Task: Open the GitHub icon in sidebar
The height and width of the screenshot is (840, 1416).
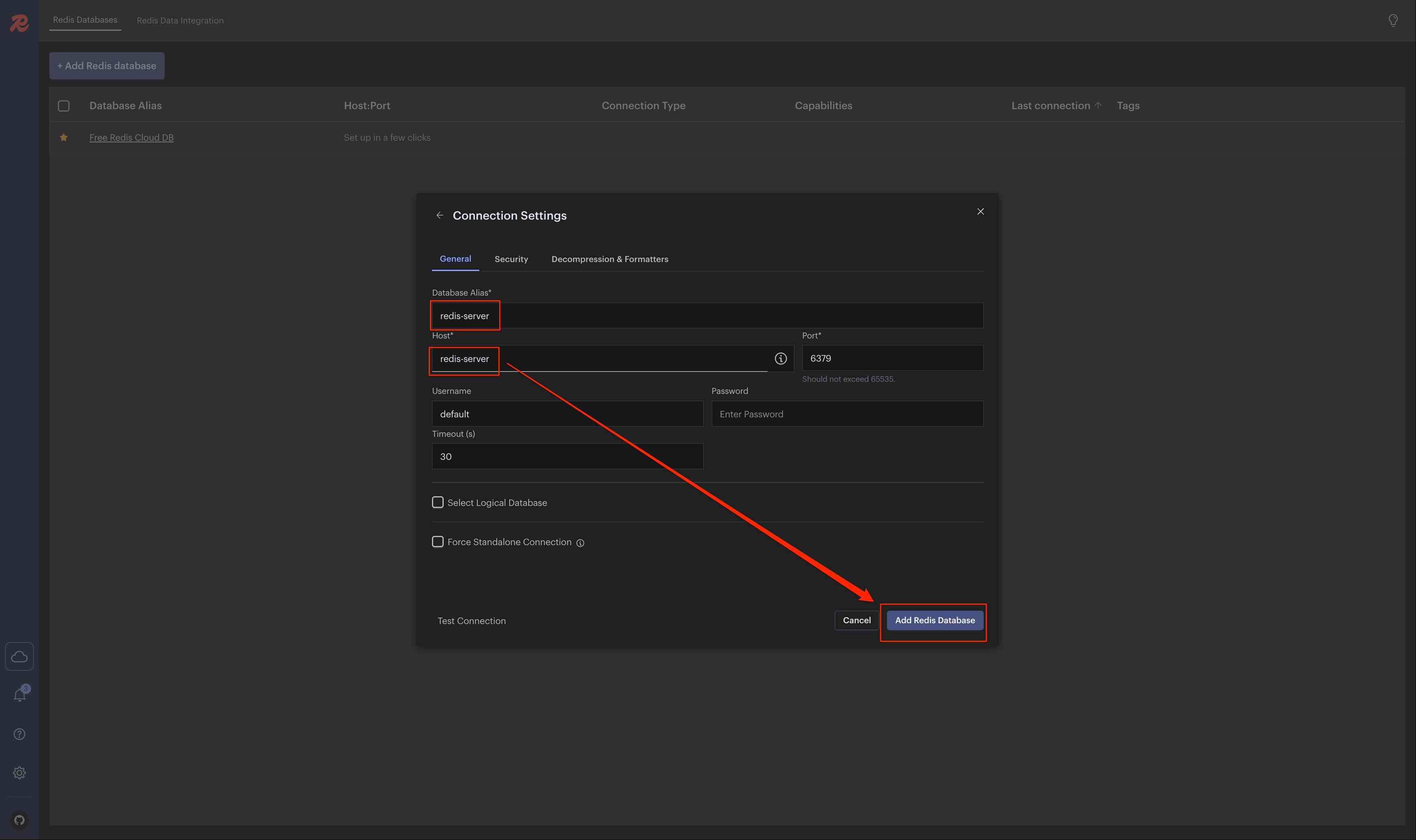Action: coord(19,820)
